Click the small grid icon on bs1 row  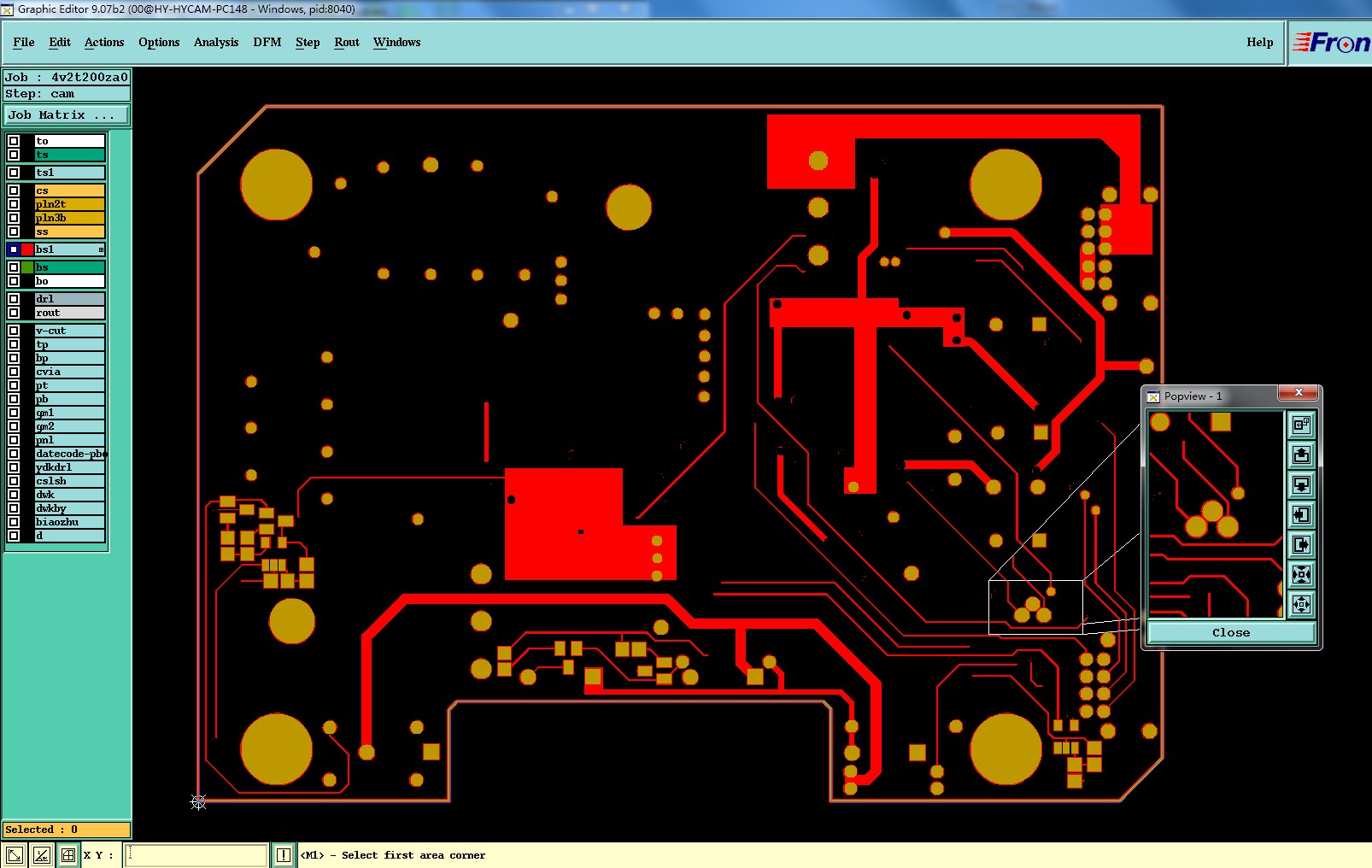[x=101, y=249]
